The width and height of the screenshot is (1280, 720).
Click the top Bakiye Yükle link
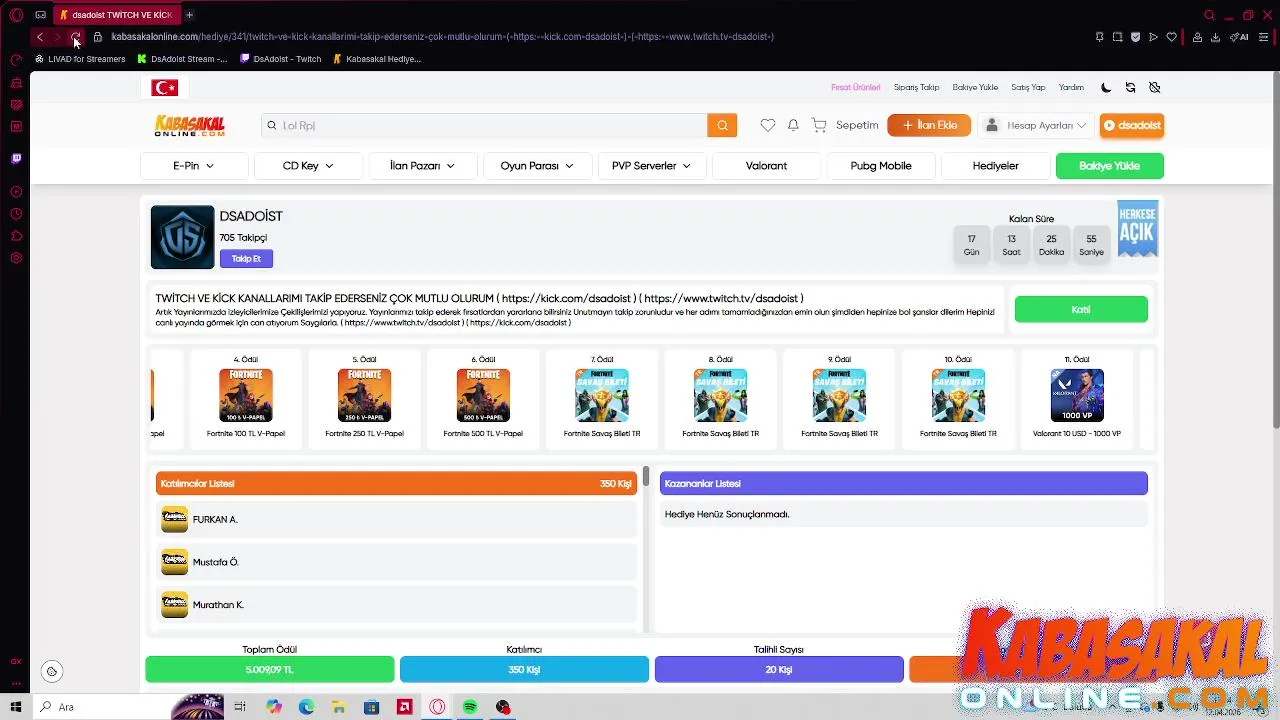point(975,88)
